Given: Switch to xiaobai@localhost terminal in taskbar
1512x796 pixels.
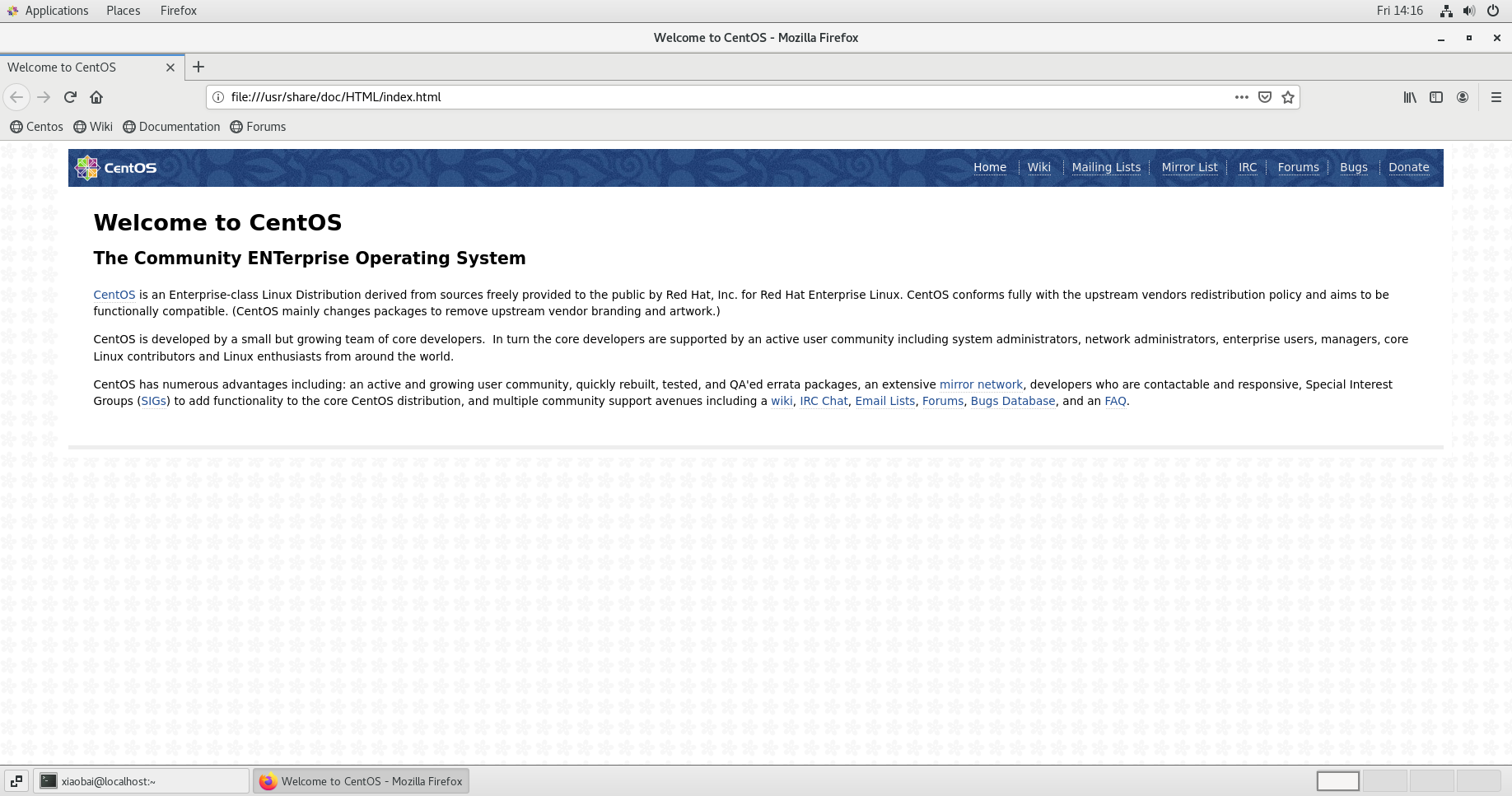Looking at the screenshot, I should (x=141, y=781).
